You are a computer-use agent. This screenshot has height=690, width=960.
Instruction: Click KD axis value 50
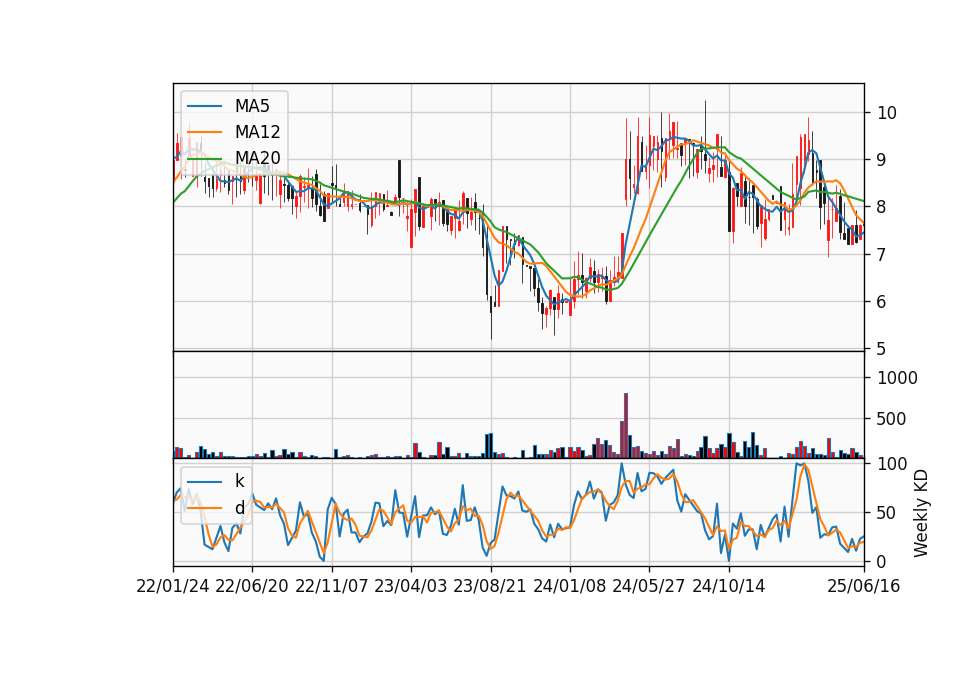click(x=887, y=512)
